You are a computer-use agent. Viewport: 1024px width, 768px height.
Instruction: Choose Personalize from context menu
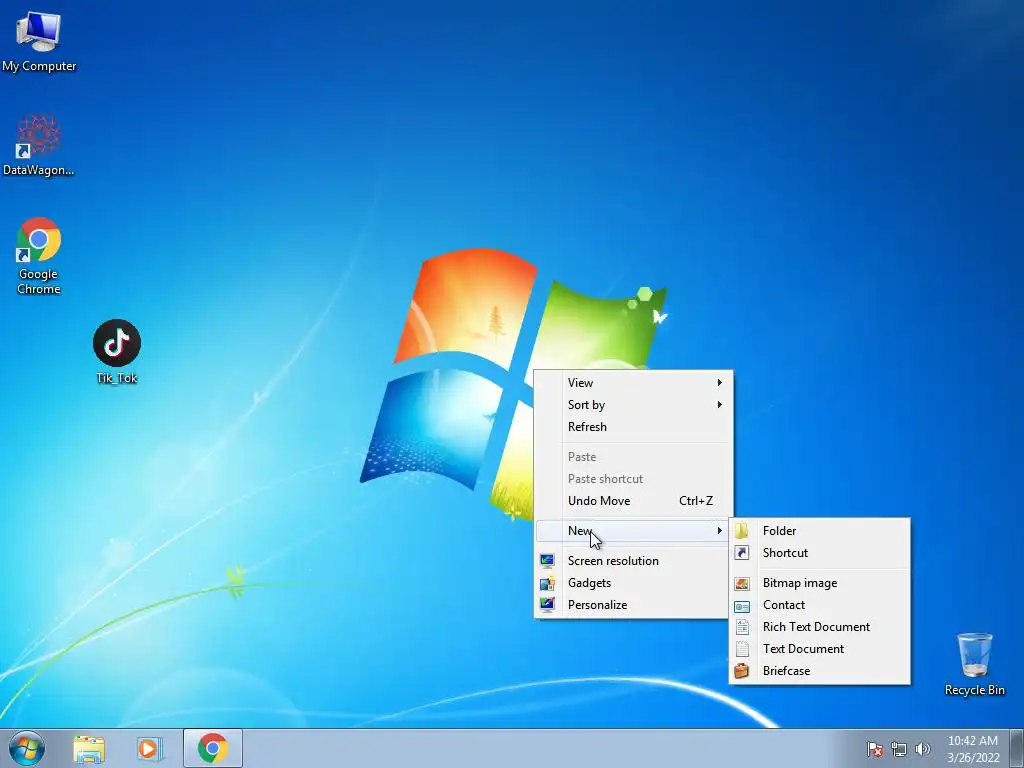[633, 605]
